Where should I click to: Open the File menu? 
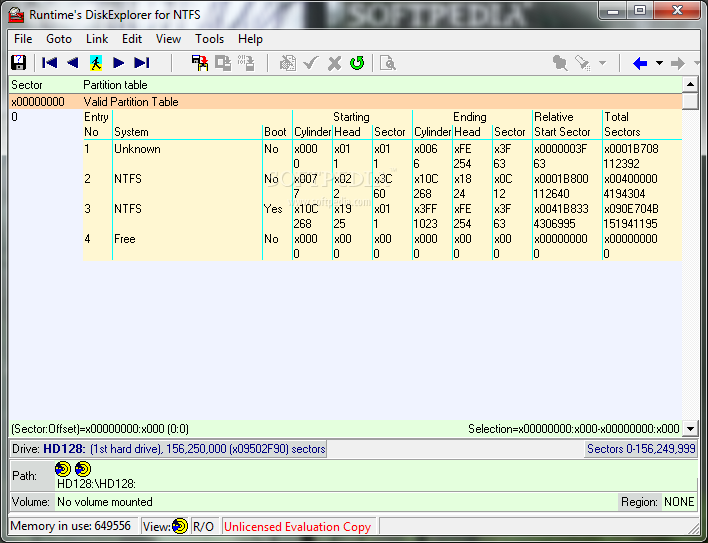pyautogui.click(x=23, y=39)
